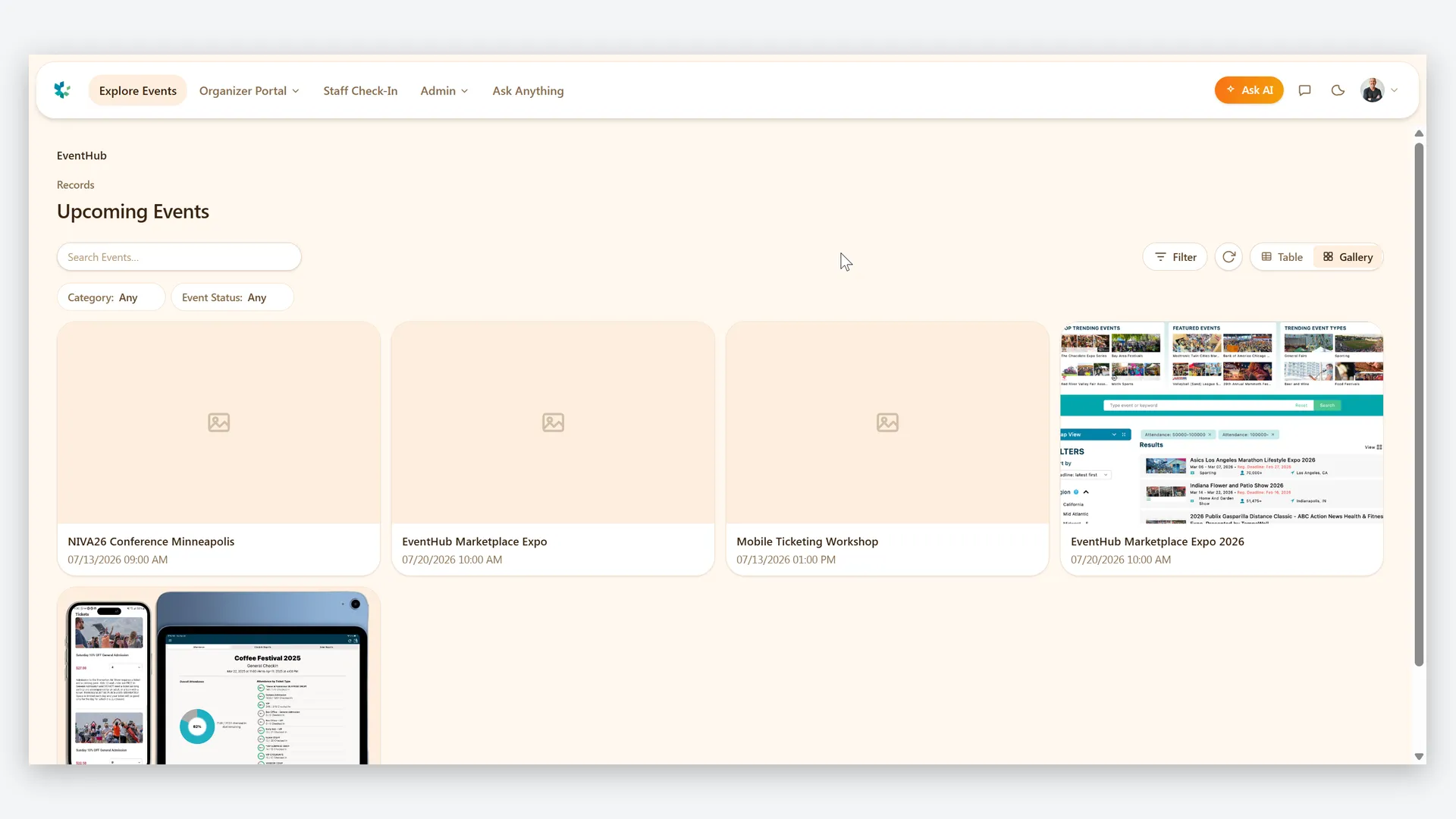Open Staff Check-In page
This screenshot has width=1456, height=819.
click(x=360, y=91)
